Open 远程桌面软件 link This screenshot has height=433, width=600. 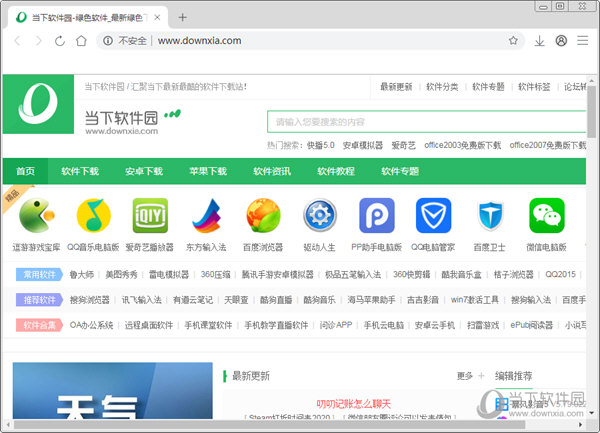click(x=149, y=325)
